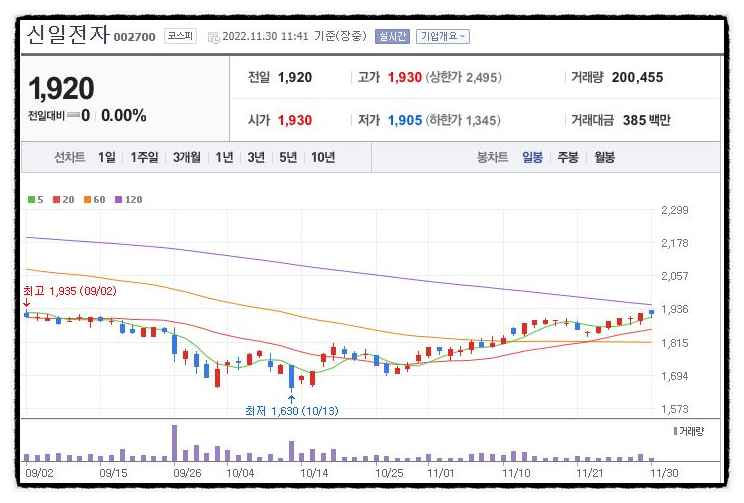This screenshot has width=744, height=503.
Task: Click the 2,299 price axis label
Action: click(675, 210)
